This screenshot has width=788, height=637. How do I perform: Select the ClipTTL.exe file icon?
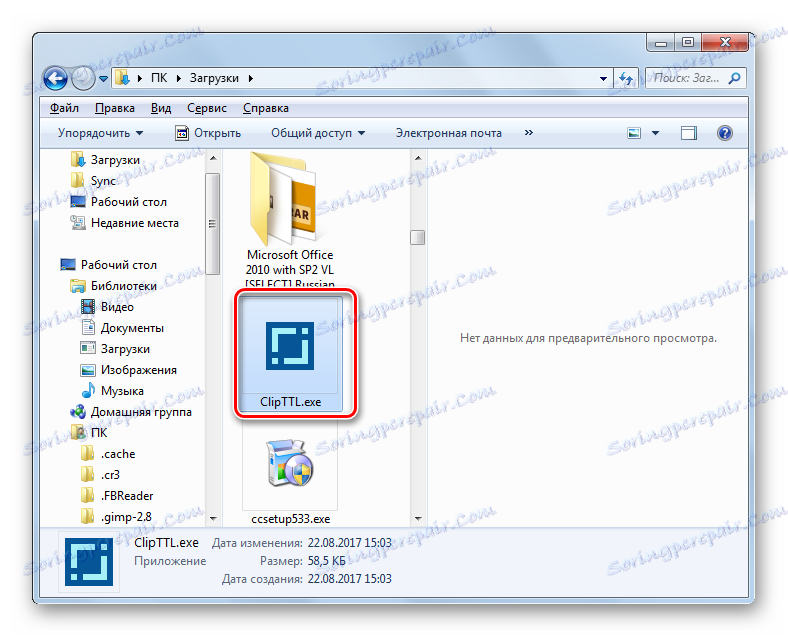[290, 346]
